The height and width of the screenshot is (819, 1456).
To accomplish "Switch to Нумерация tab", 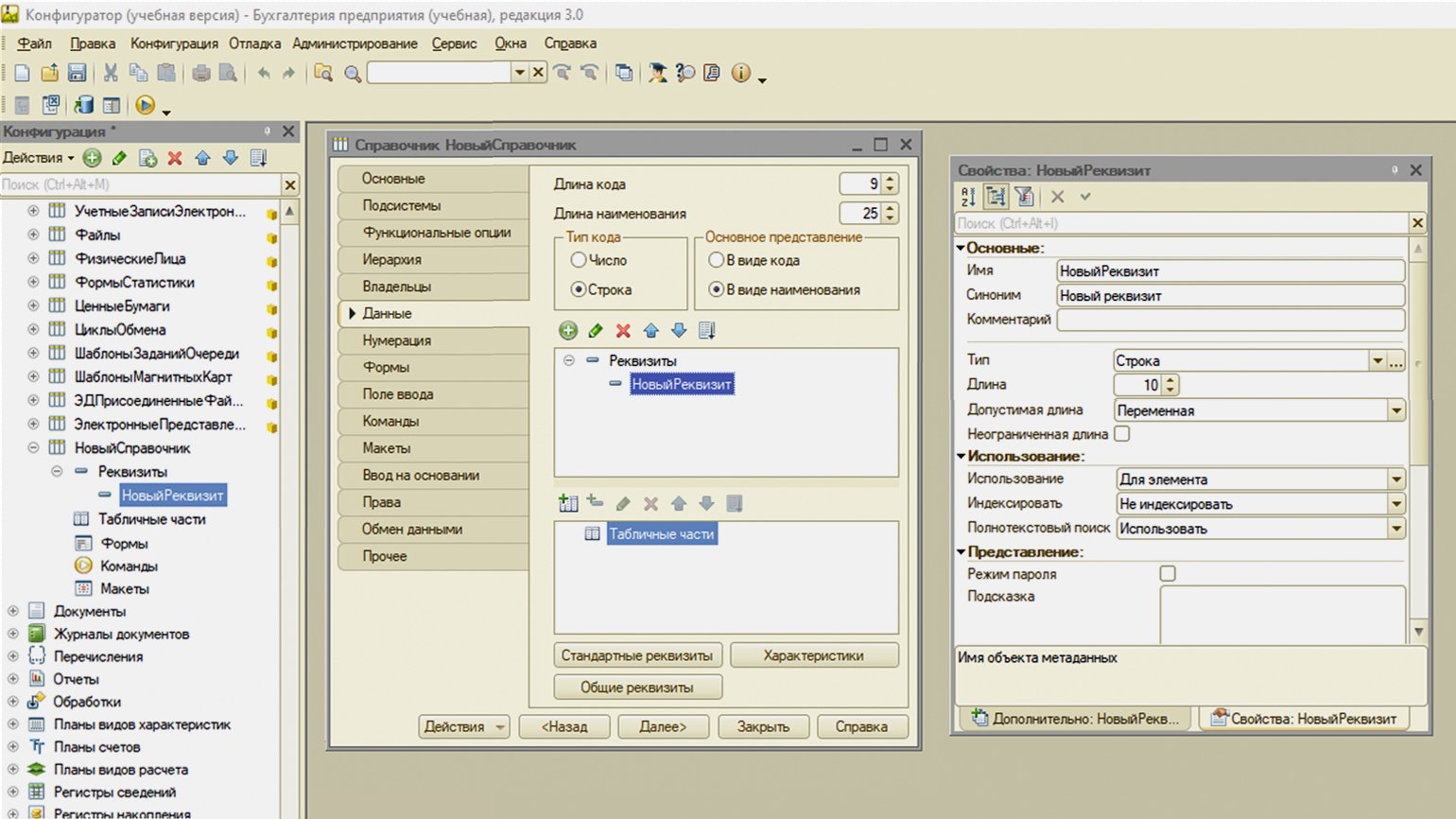I will coord(433,340).
